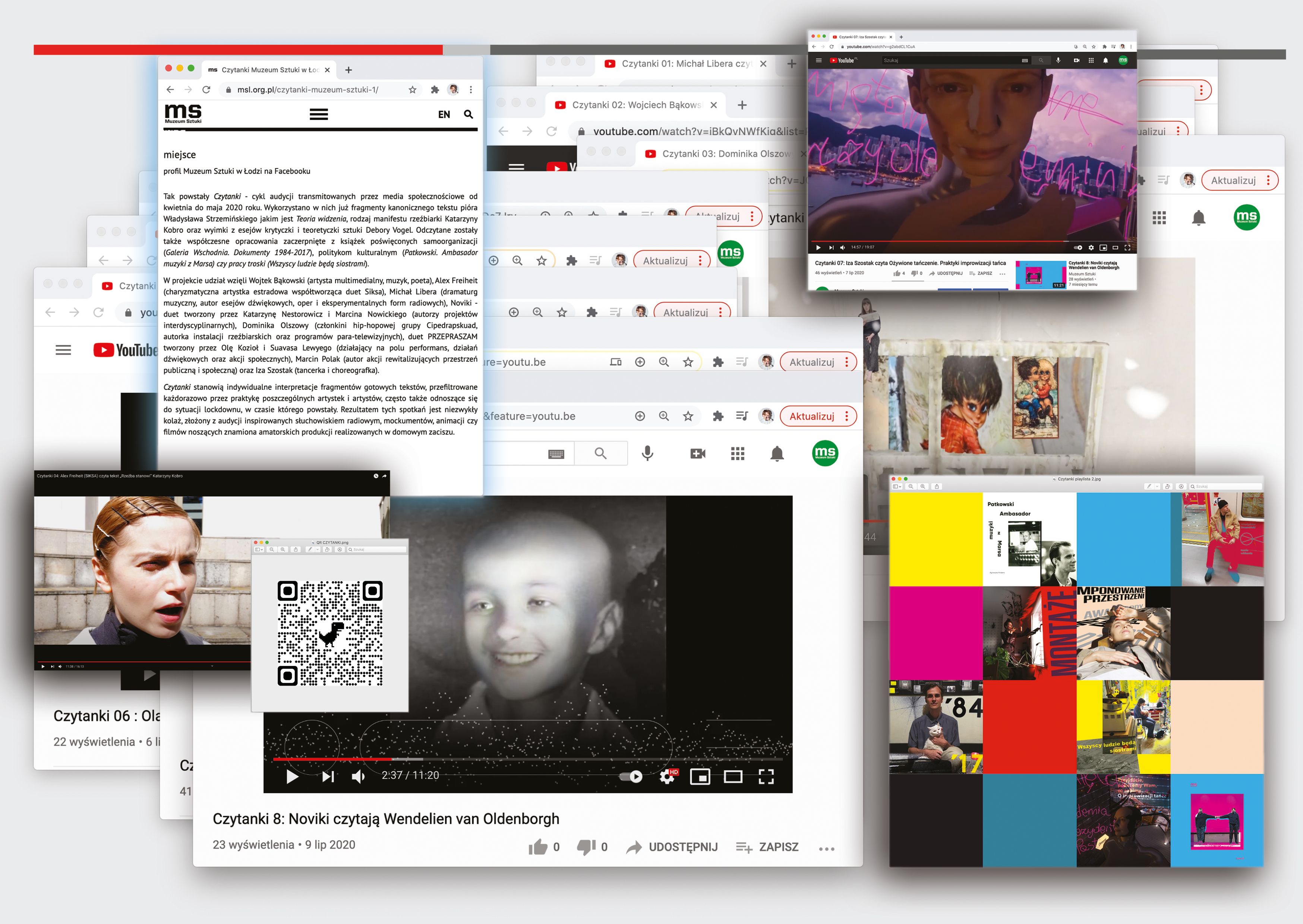Image resolution: width=1303 pixels, height=924 pixels.
Task: Toggle autoplay switch in Czytanki 8 player
Action: coord(631,776)
